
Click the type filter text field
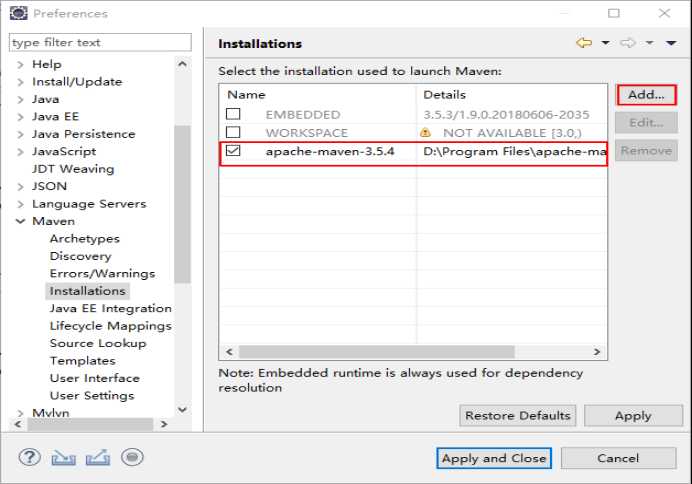(x=100, y=42)
